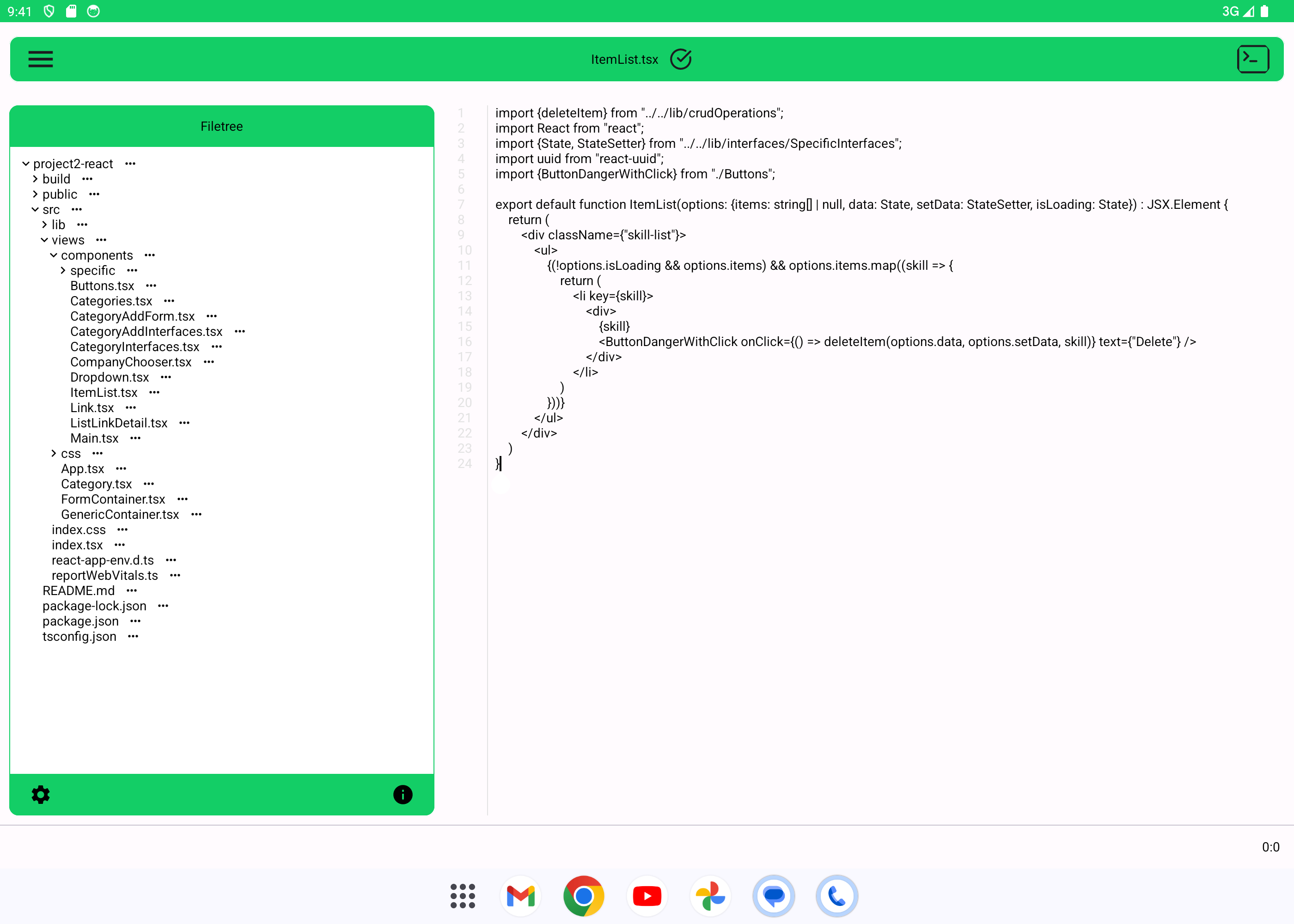This screenshot has height=924, width=1294.
Task: Open the more options dots for src folder
Action: click(77, 209)
